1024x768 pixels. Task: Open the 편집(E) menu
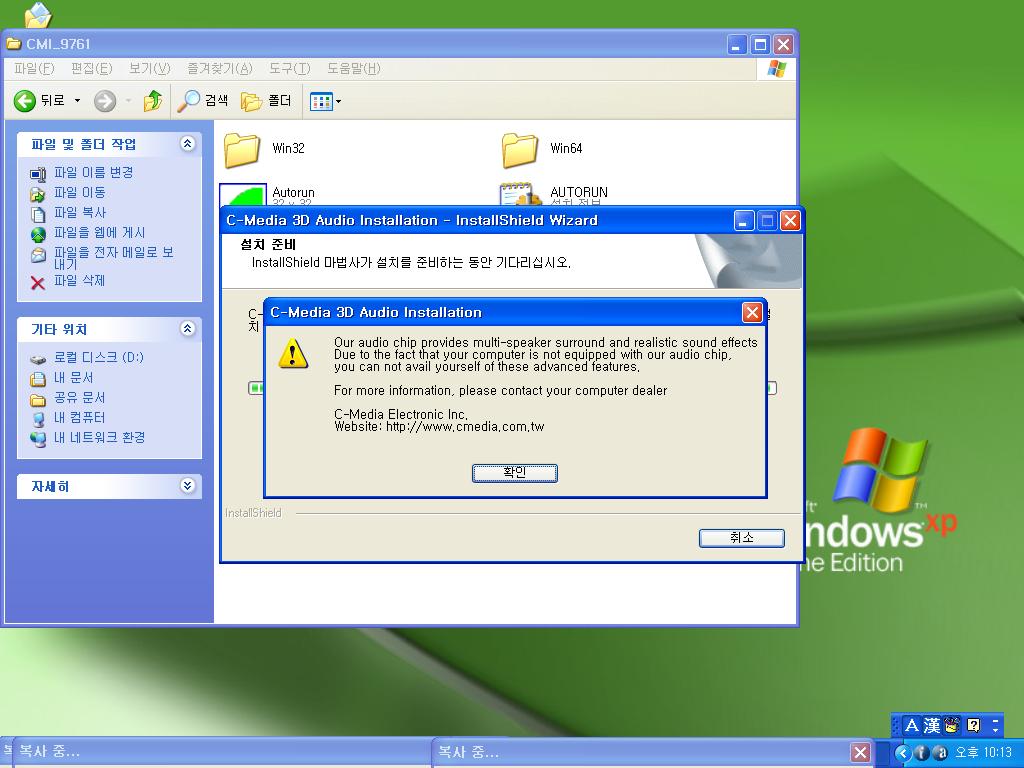click(91, 69)
